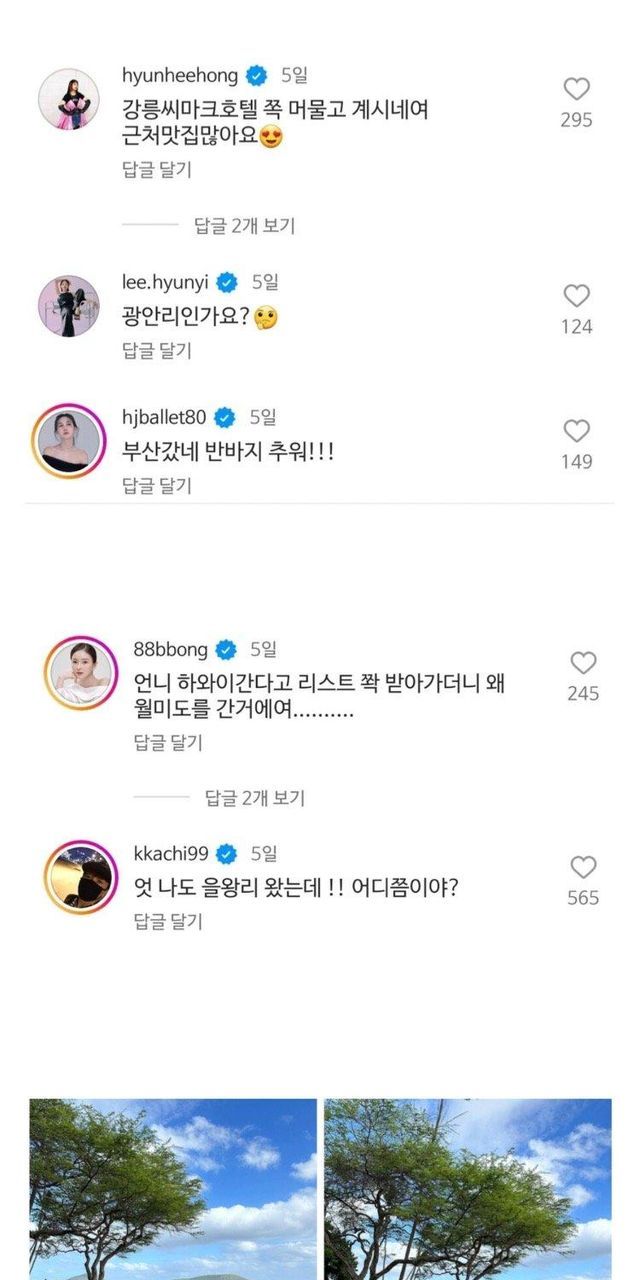Show 2 replies under 88bbong's comment

[x=255, y=798]
